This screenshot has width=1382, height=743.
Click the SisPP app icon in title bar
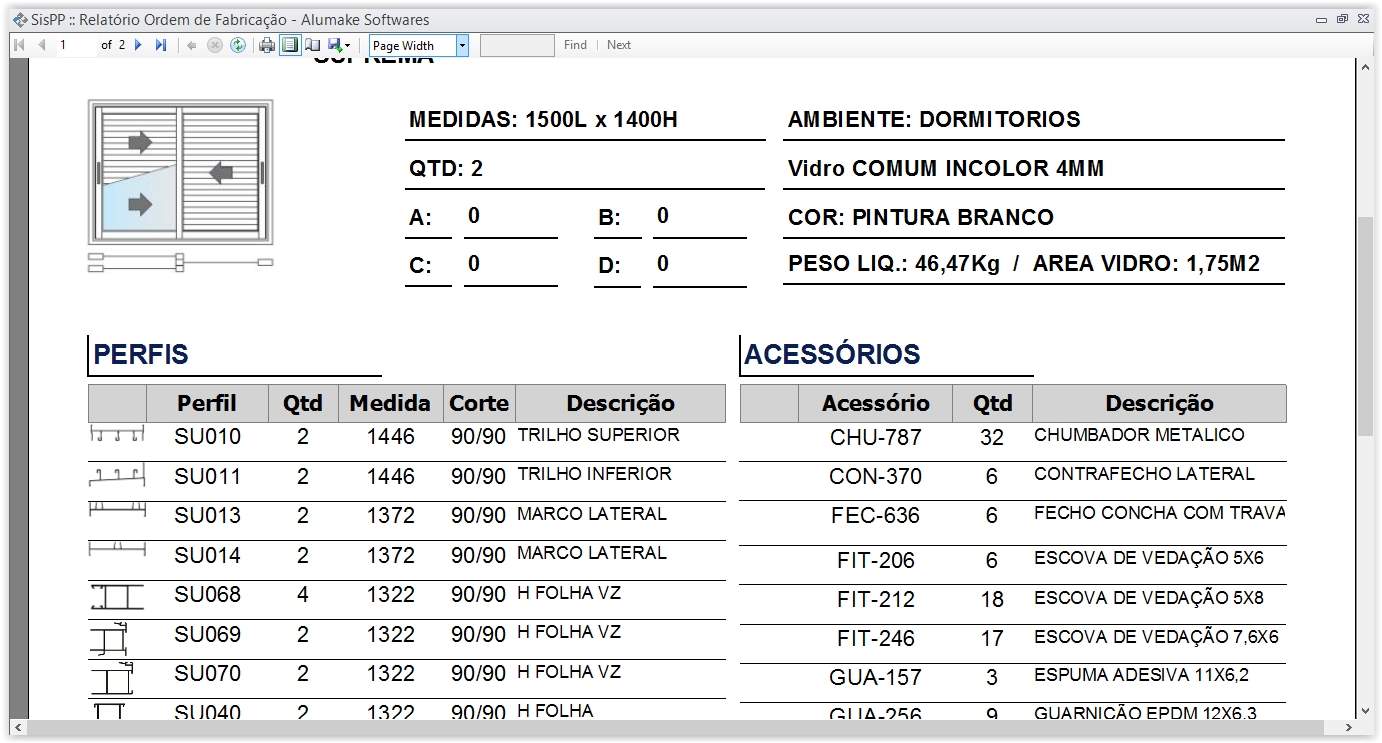point(19,19)
